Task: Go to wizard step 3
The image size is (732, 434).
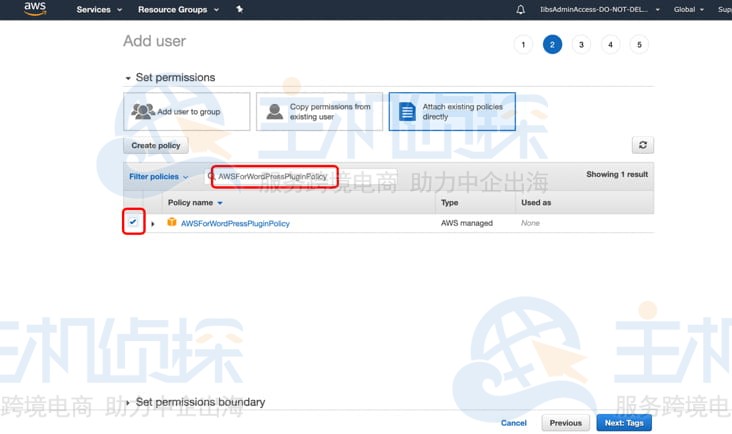Action: pos(581,45)
